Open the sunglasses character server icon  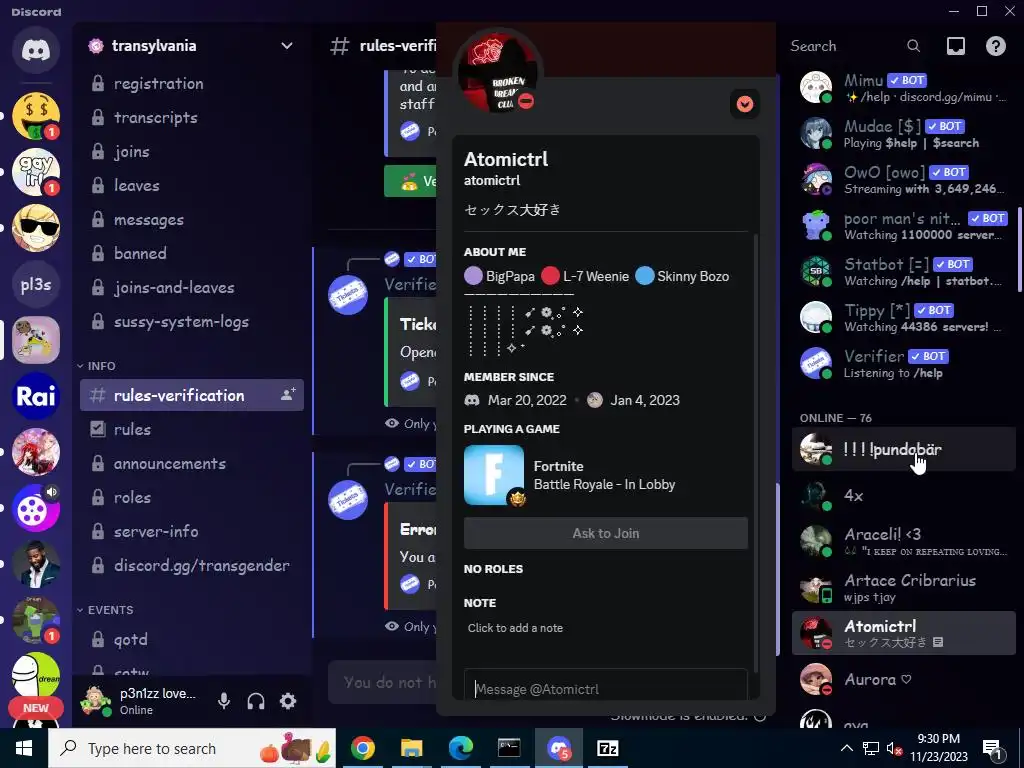tap(36, 228)
